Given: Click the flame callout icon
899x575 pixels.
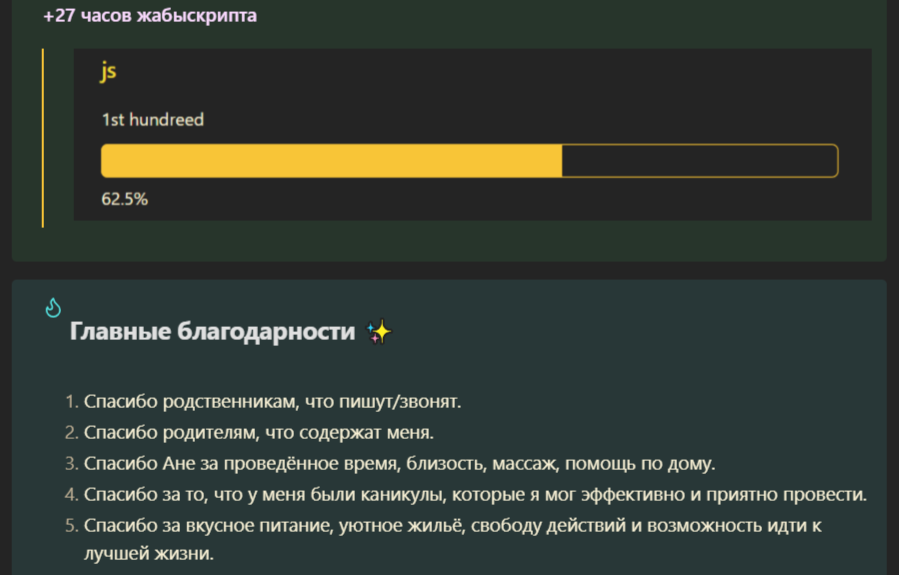Looking at the screenshot, I should (54, 308).
